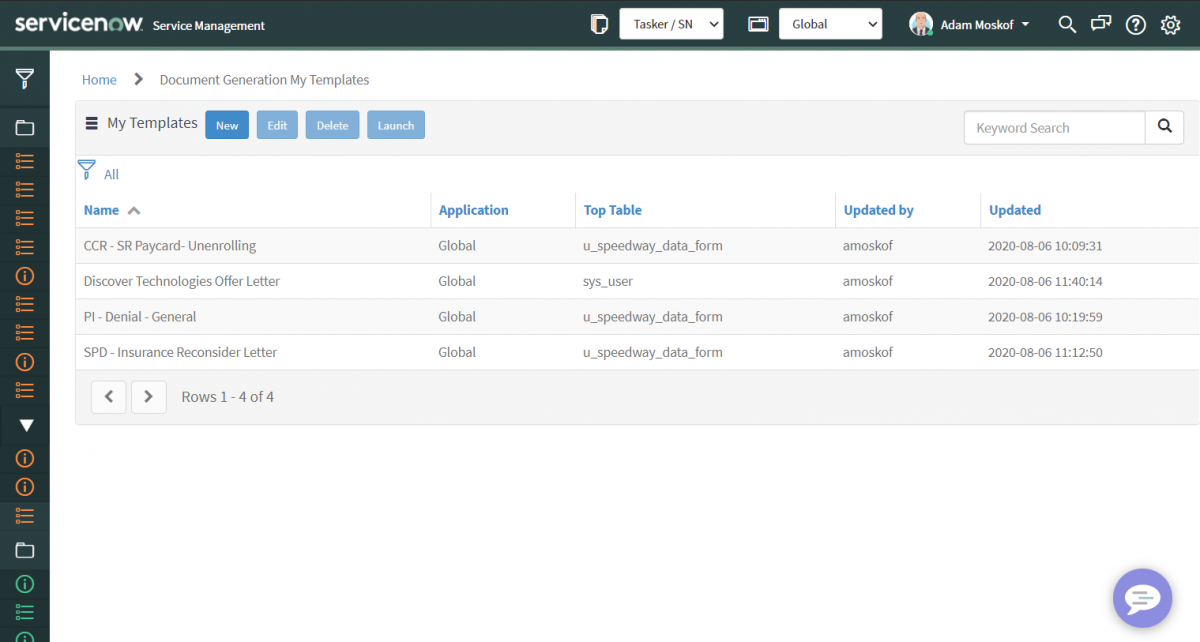
Task: Open the Tasker / SN update set dropdown
Action: [671, 24]
